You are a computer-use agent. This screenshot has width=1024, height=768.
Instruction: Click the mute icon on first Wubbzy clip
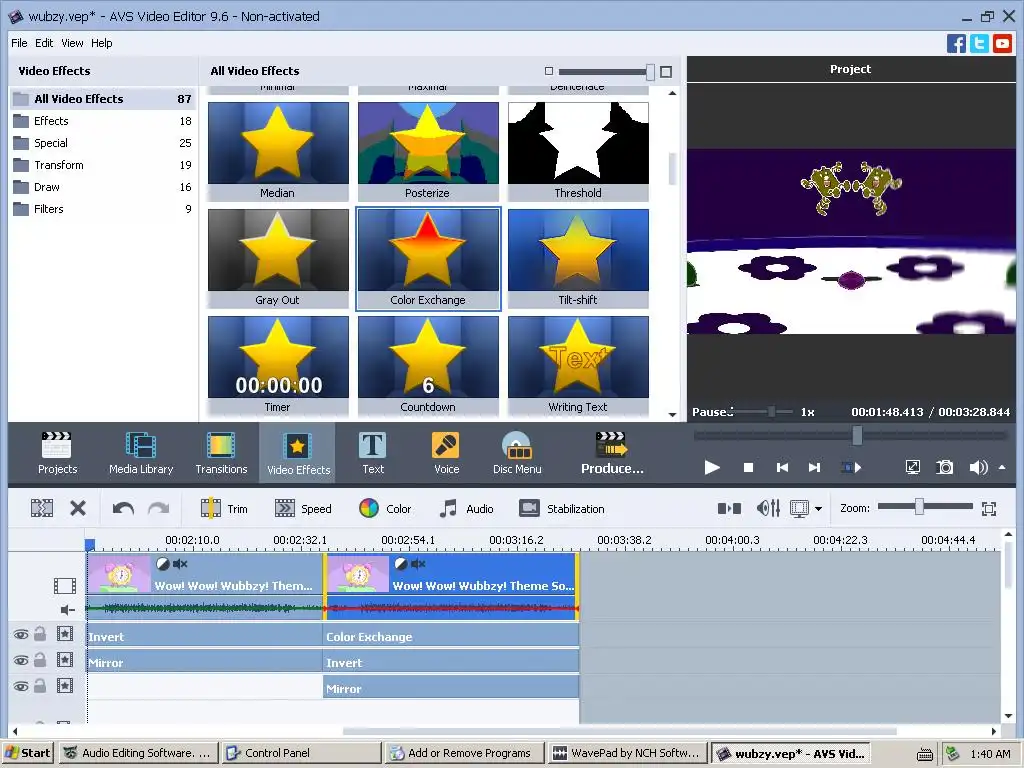click(x=180, y=563)
